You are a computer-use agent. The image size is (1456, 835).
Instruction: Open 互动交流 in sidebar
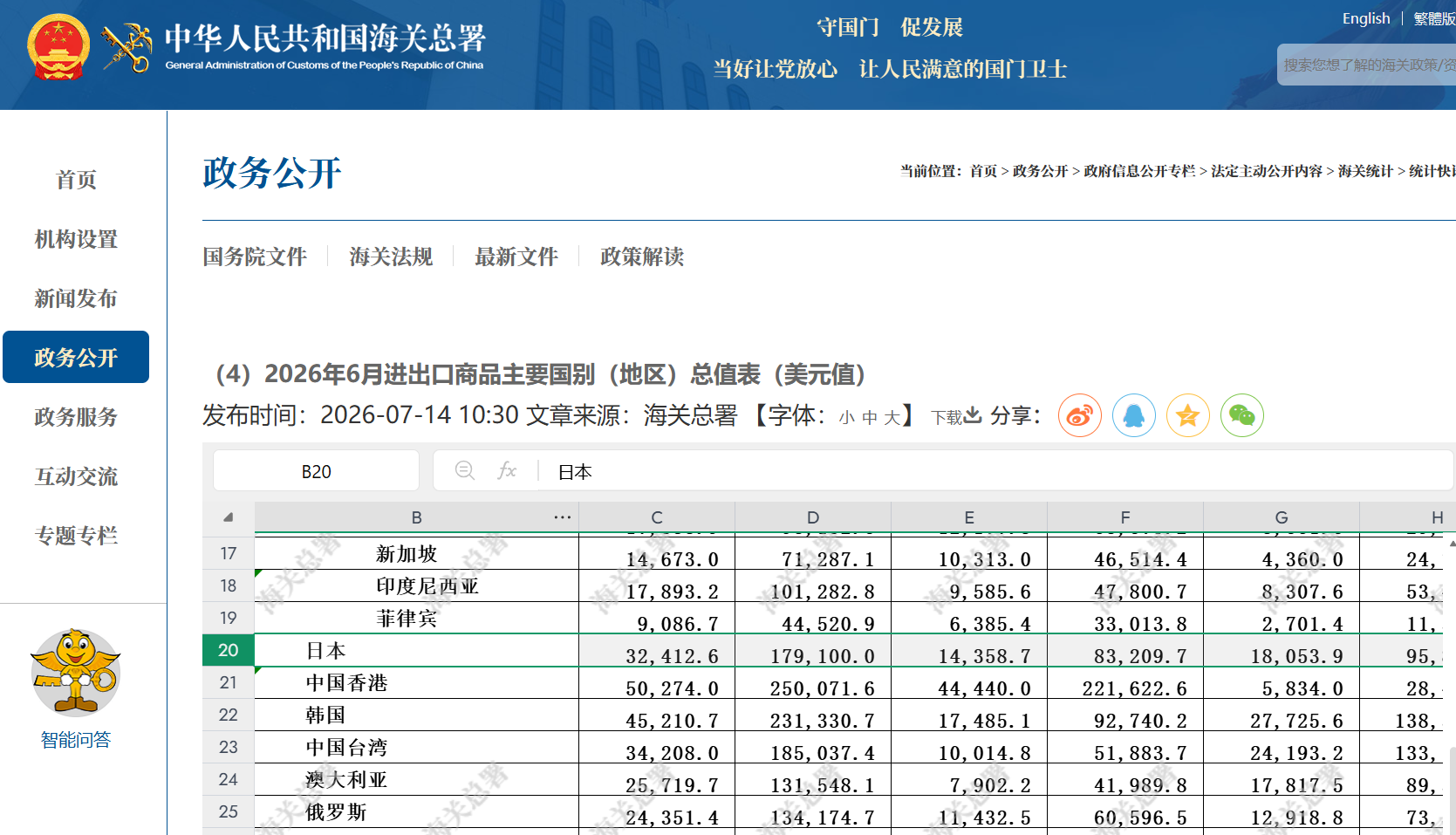click(x=76, y=476)
